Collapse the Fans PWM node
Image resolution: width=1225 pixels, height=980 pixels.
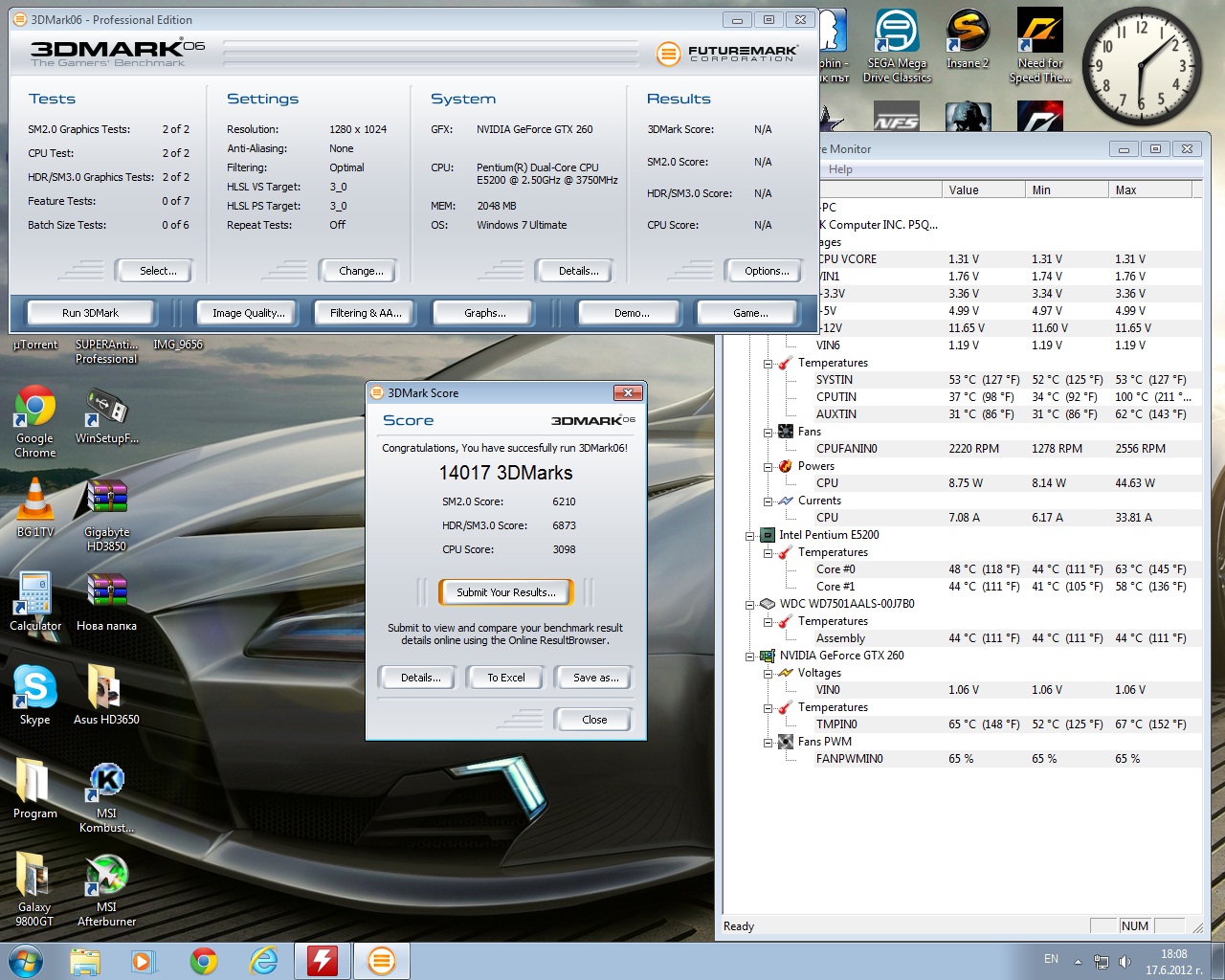coord(768,743)
